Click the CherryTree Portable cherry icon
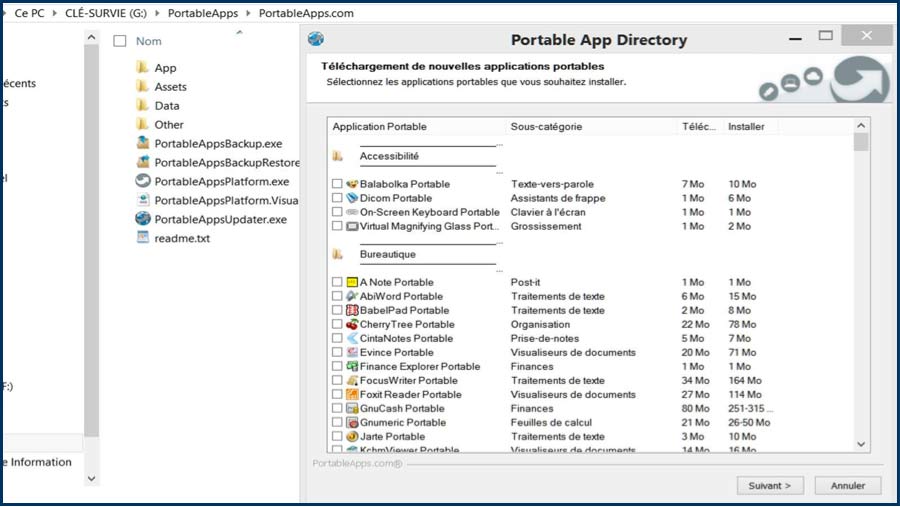This screenshot has width=900, height=507. tap(352, 324)
